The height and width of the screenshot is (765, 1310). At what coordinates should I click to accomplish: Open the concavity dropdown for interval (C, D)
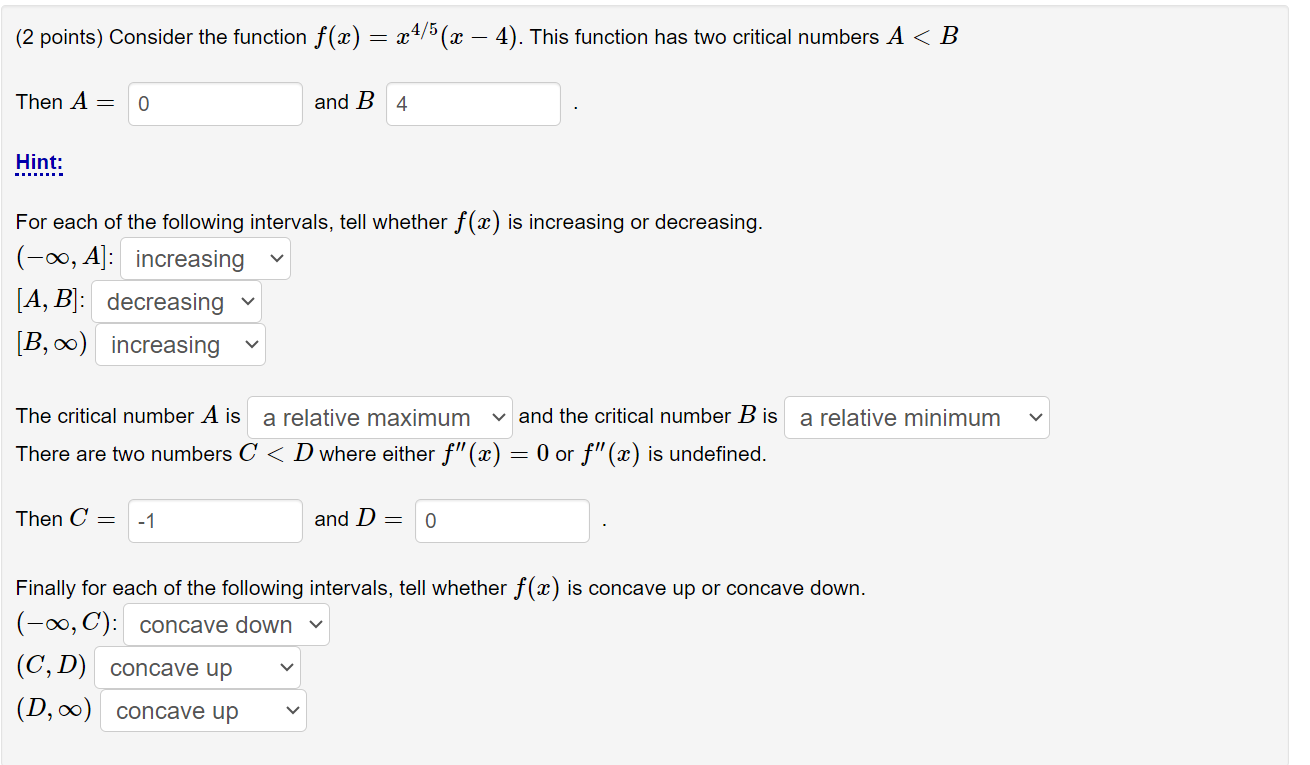197,667
